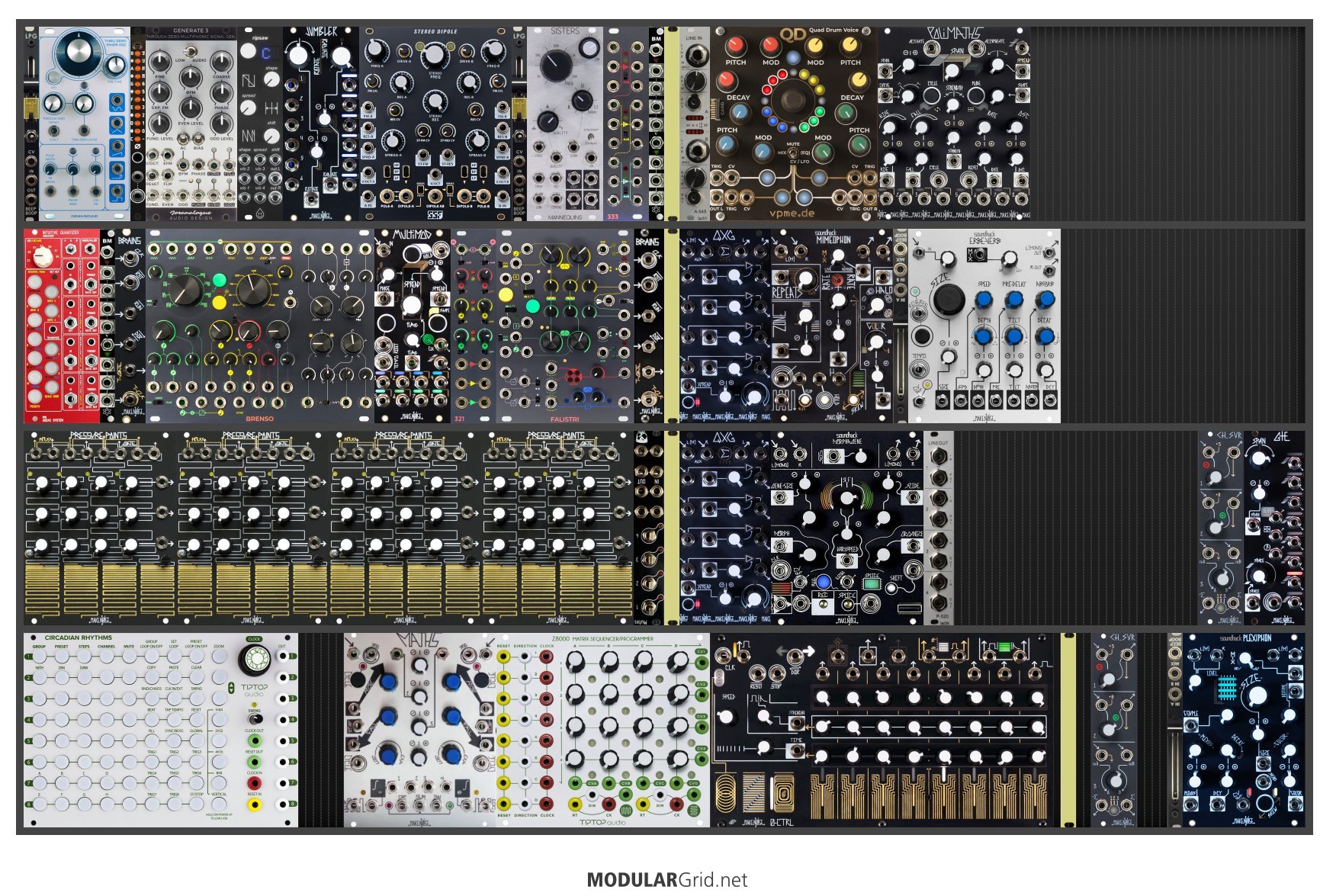Select the QD Quad Drum Voice module
The image size is (1336, 896).
[794, 124]
